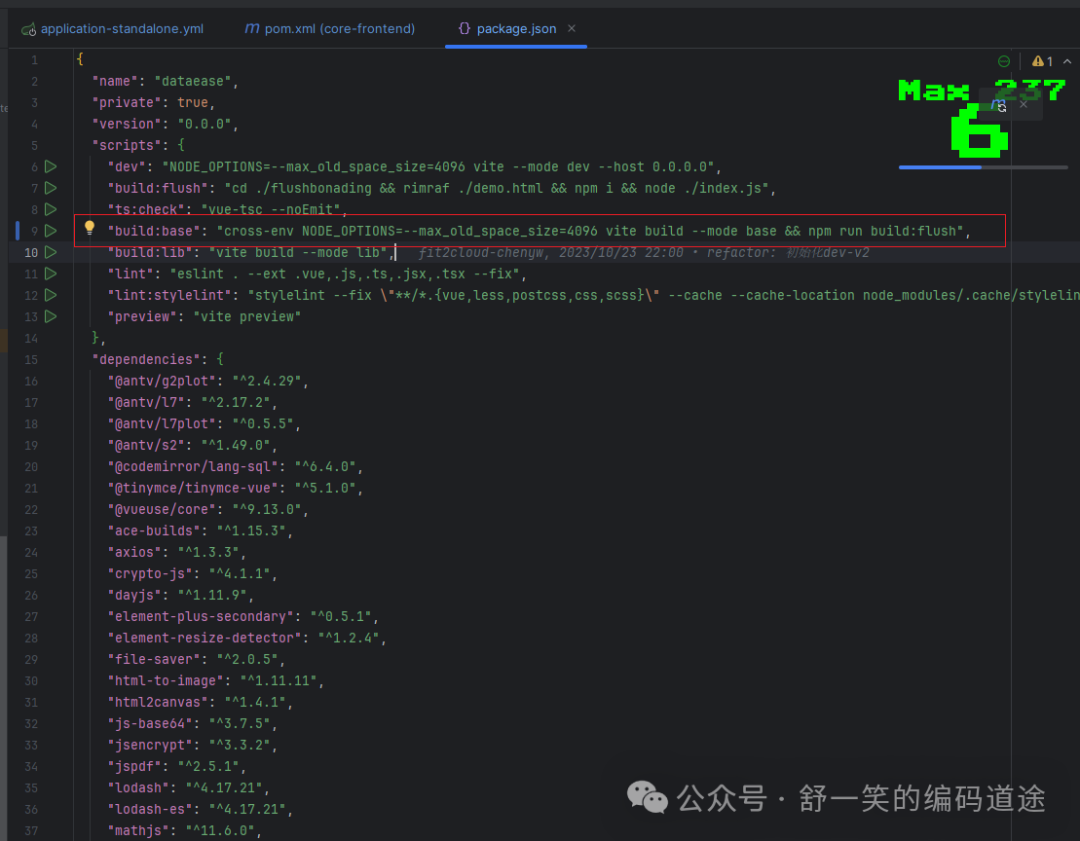The image size is (1080, 841).
Task: Click the "vite preview" value on line 13
Action: pos(247,317)
